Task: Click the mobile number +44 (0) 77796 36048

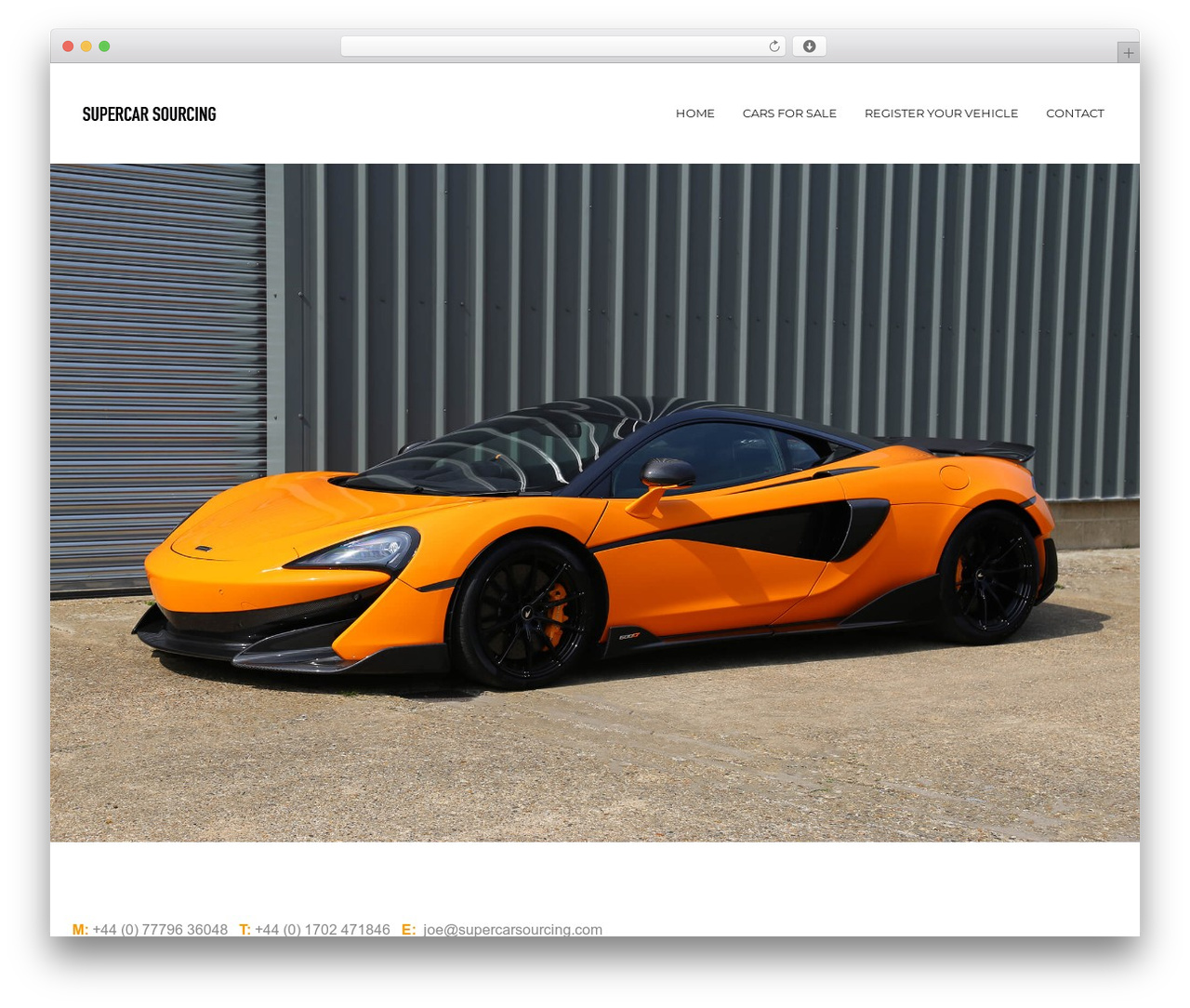Action: pyautogui.click(x=160, y=929)
